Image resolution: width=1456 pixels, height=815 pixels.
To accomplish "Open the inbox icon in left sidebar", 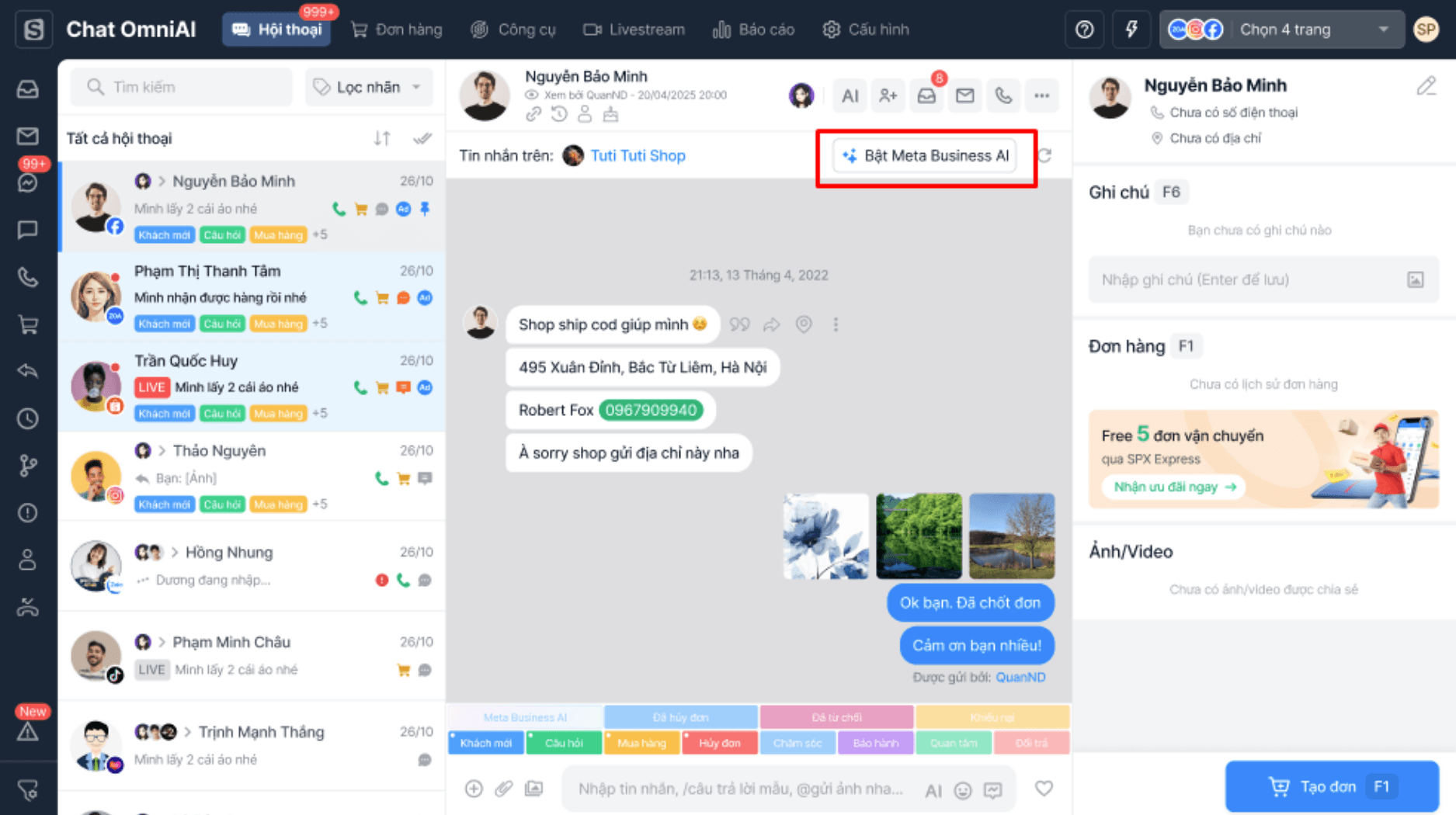I will (28, 89).
